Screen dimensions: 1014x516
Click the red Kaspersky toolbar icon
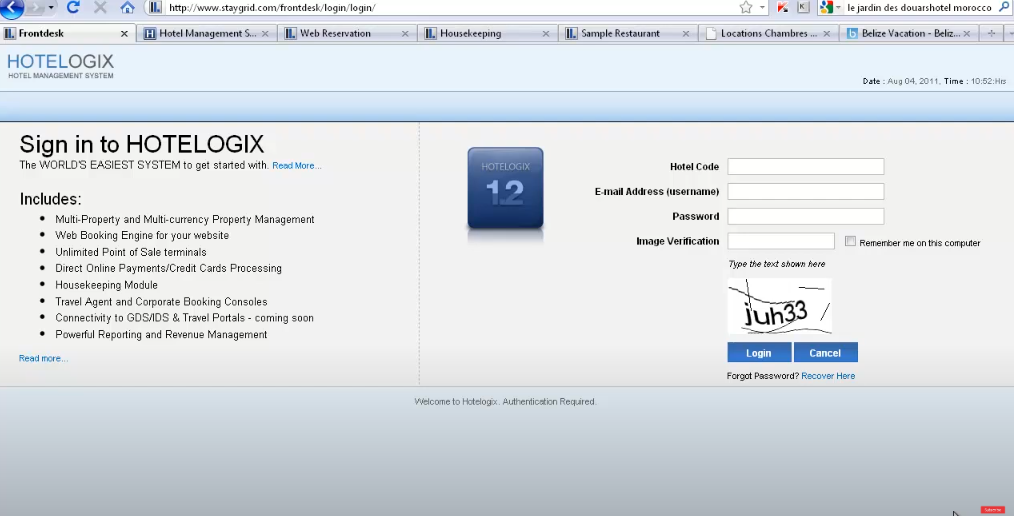pos(782,7)
